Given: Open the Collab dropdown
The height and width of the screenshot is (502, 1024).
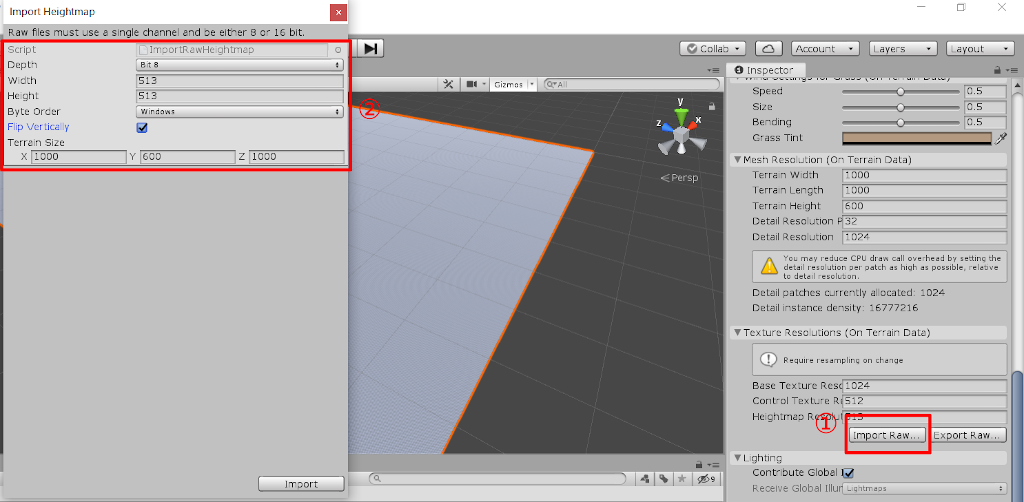Looking at the screenshot, I should (712, 48).
